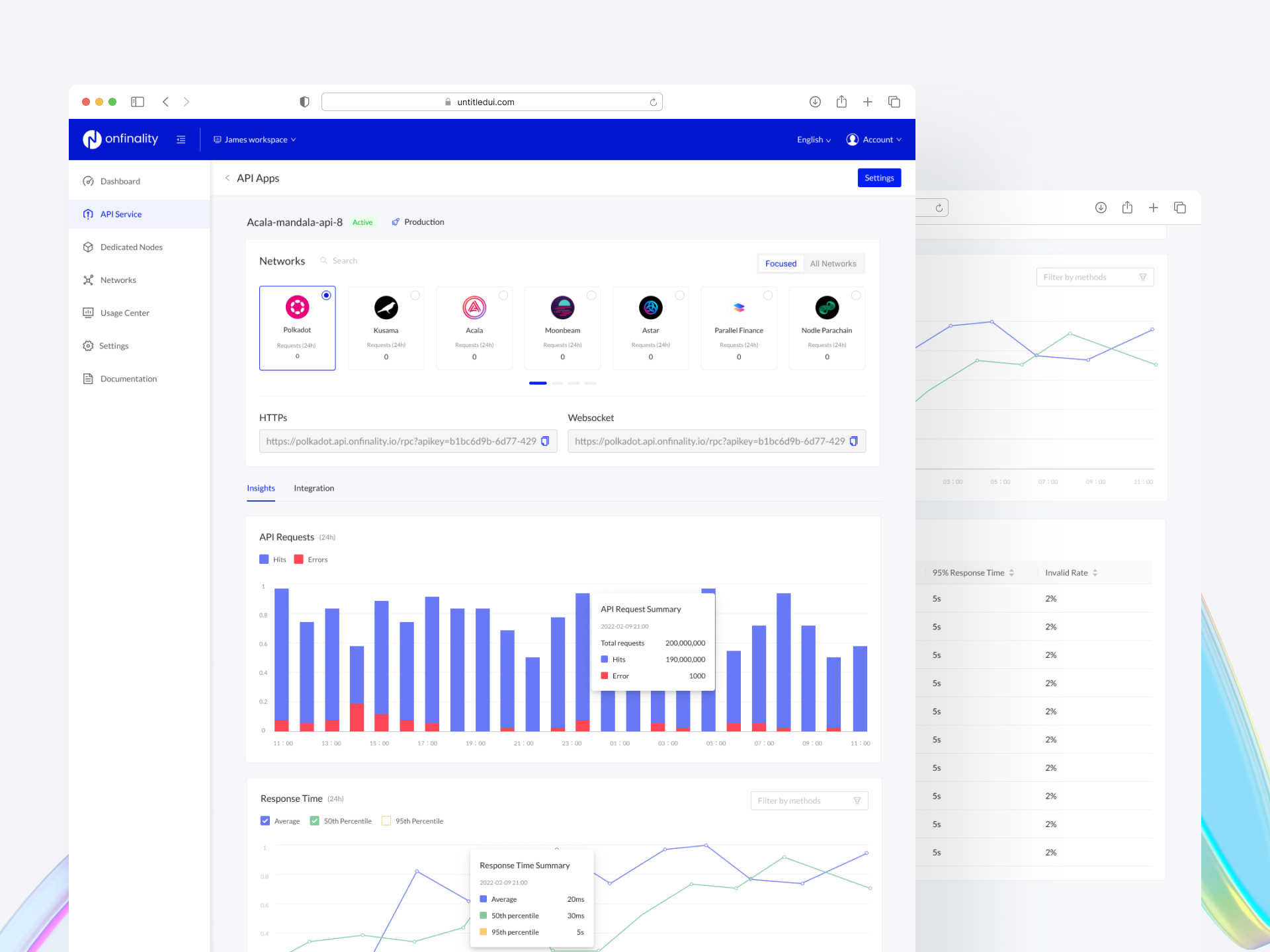The width and height of the screenshot is (1270, 952).
Task: Switch to the Integration tab
Action: [x=314, y=488]
